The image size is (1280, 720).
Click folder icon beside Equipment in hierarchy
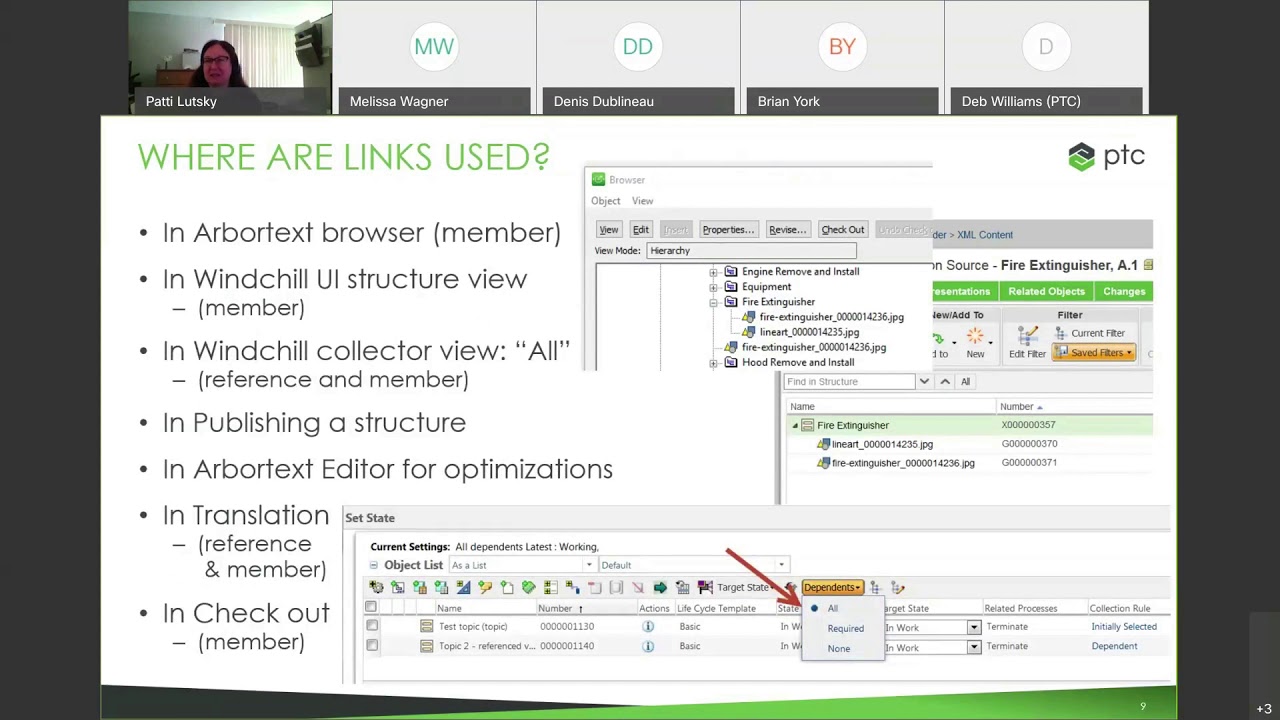[x=731, y=287]
